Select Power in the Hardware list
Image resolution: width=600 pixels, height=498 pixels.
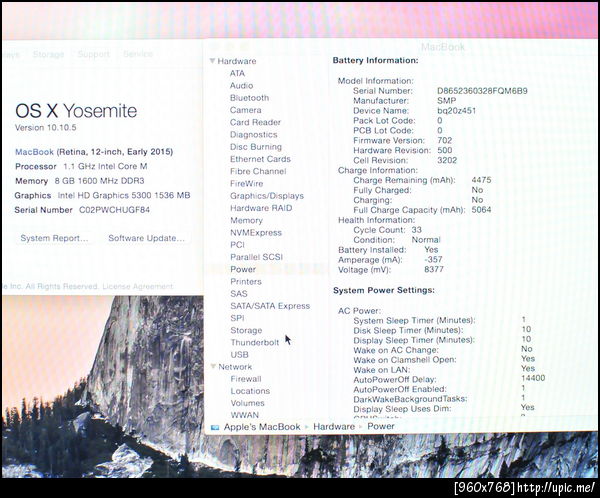pyautogui.click(x=243, y=269)
